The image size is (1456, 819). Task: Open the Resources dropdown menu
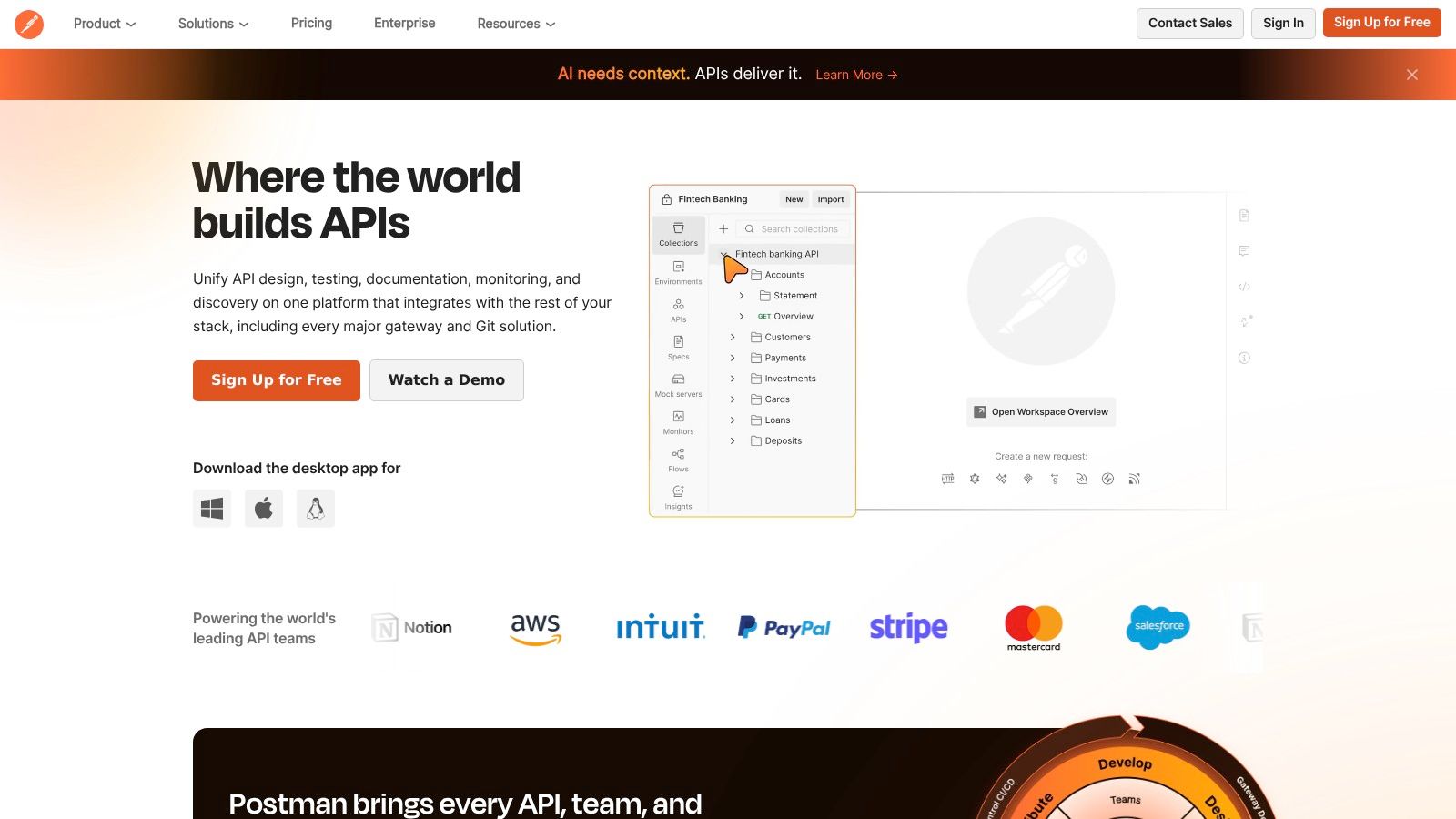point(516,24)
